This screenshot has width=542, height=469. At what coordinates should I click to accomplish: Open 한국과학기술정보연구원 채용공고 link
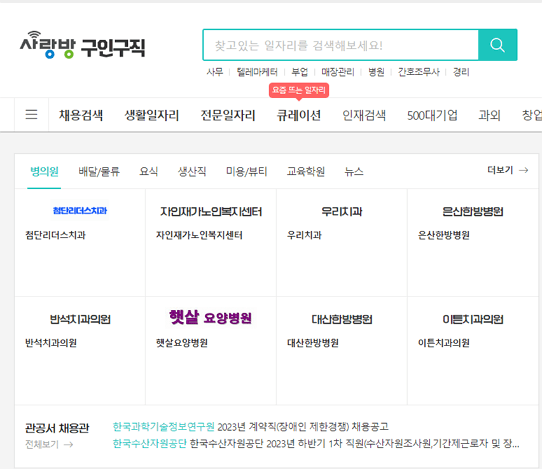click(x=251, y=427)
